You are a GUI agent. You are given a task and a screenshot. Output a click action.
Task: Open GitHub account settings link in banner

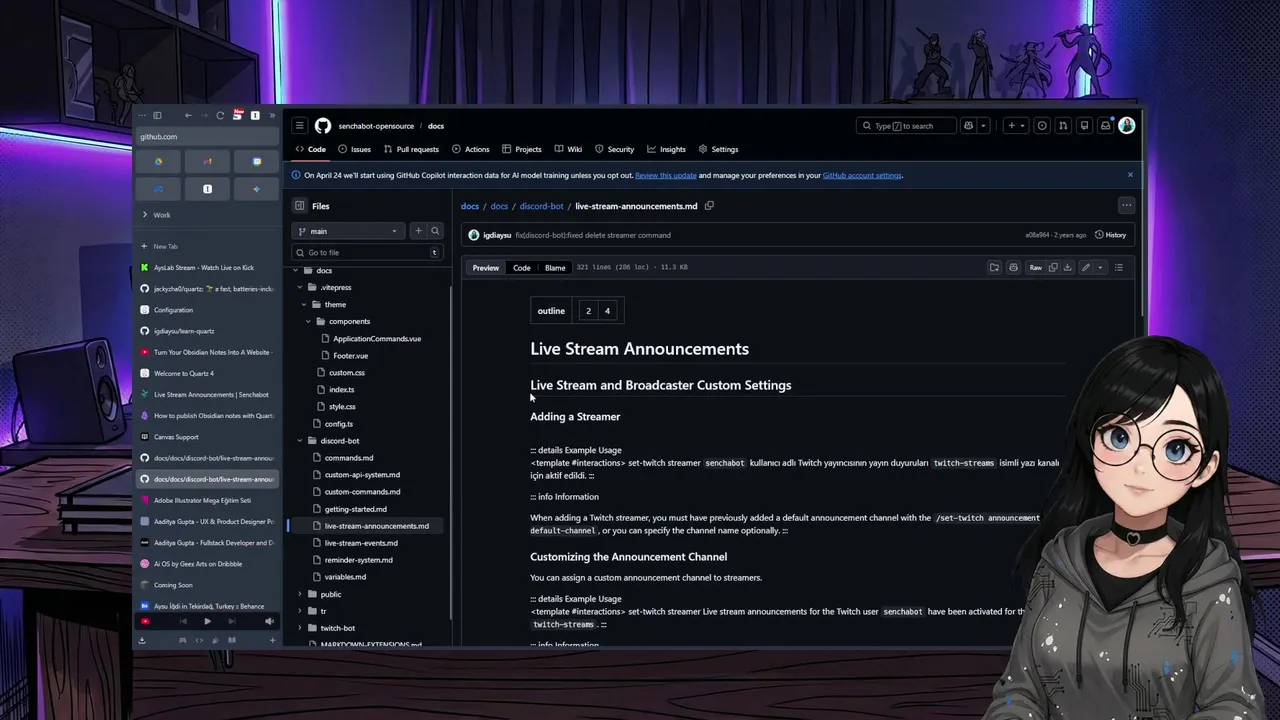pyautogui.click(x=862, y=175)
